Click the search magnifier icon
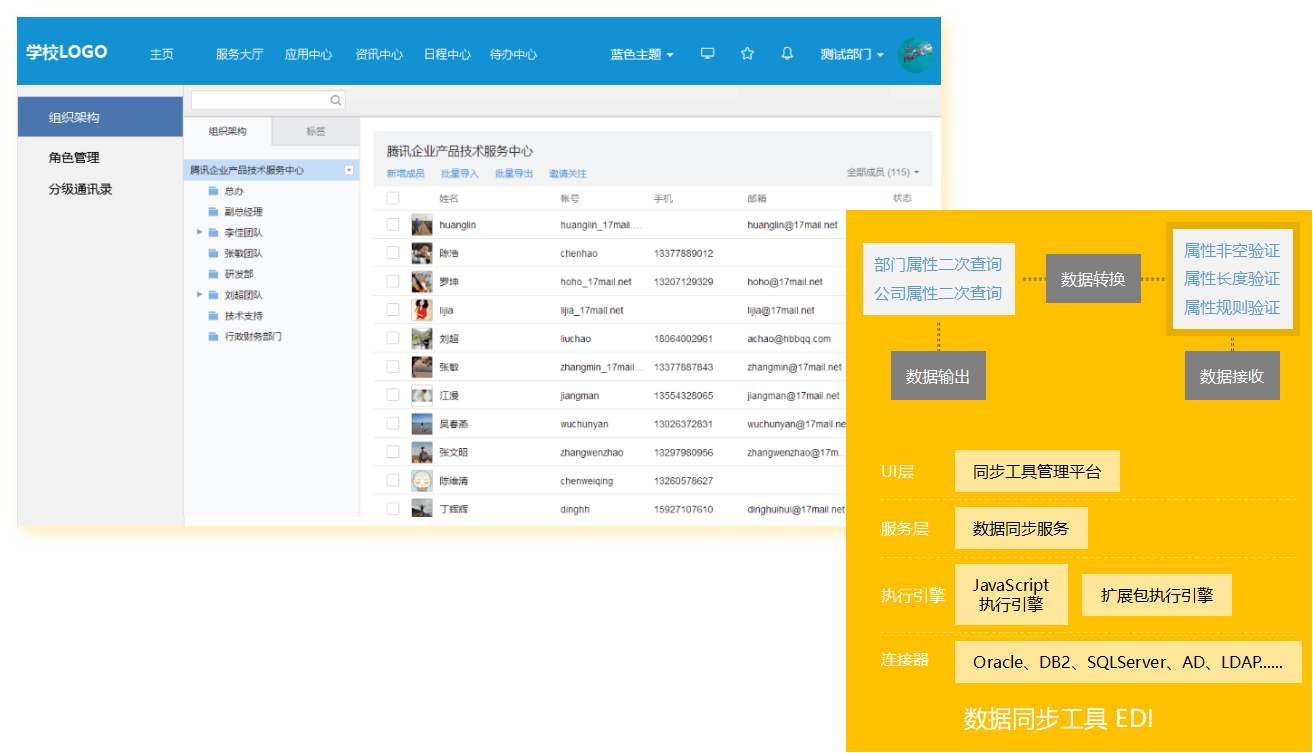1313x753 pixels. click(336, 100)
